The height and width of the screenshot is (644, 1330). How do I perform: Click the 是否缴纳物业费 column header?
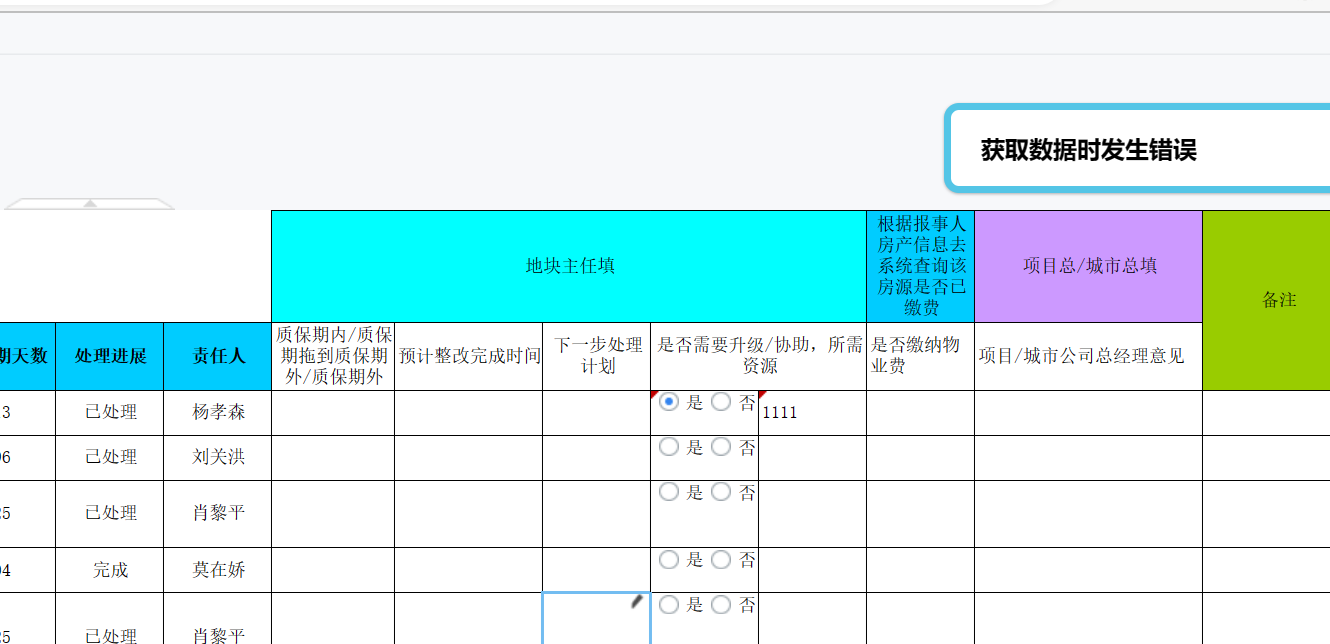click(921, 356)
